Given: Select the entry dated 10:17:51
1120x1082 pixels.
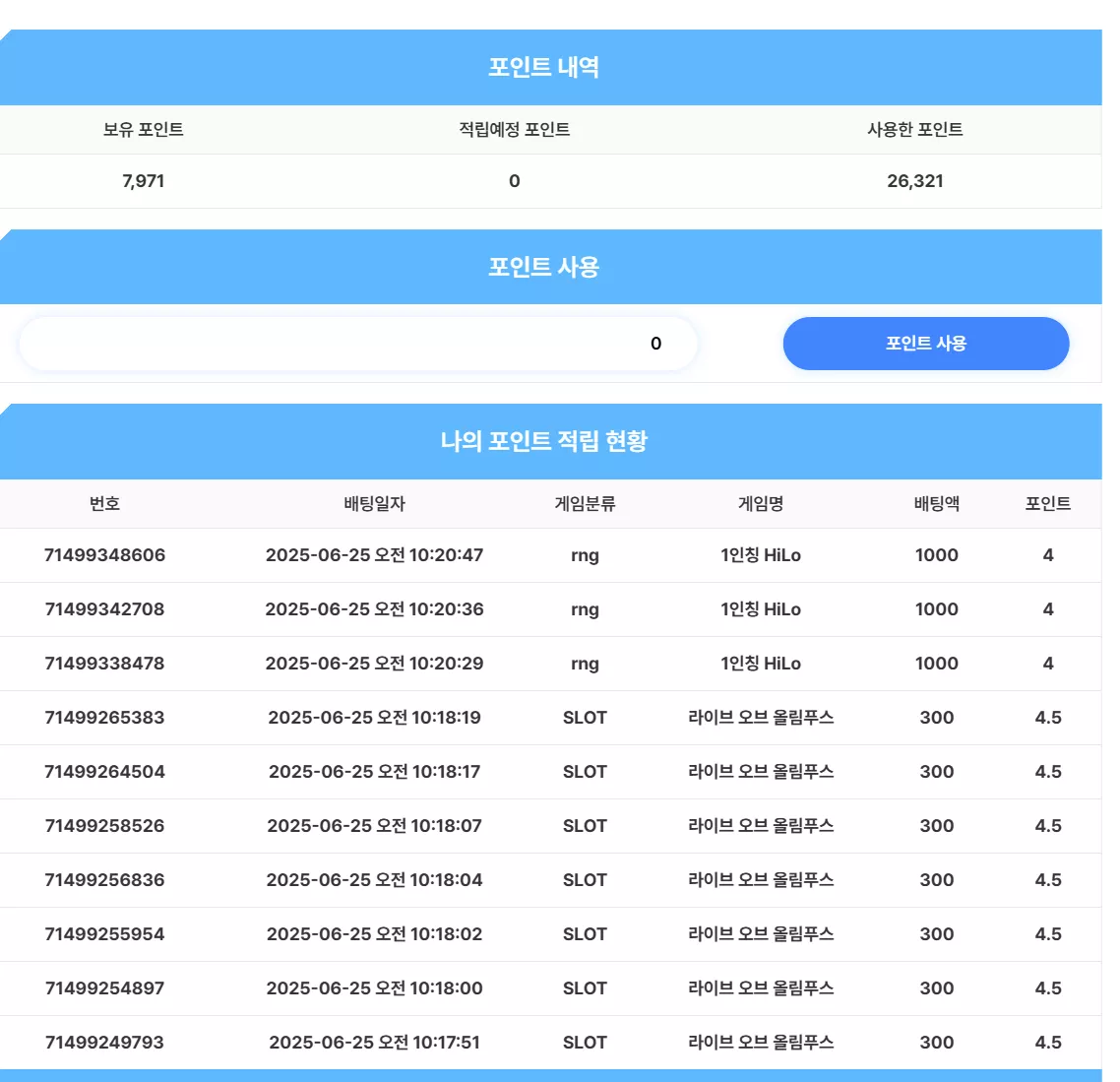Looking at the screenshot, I should (x=374, y=1043).
